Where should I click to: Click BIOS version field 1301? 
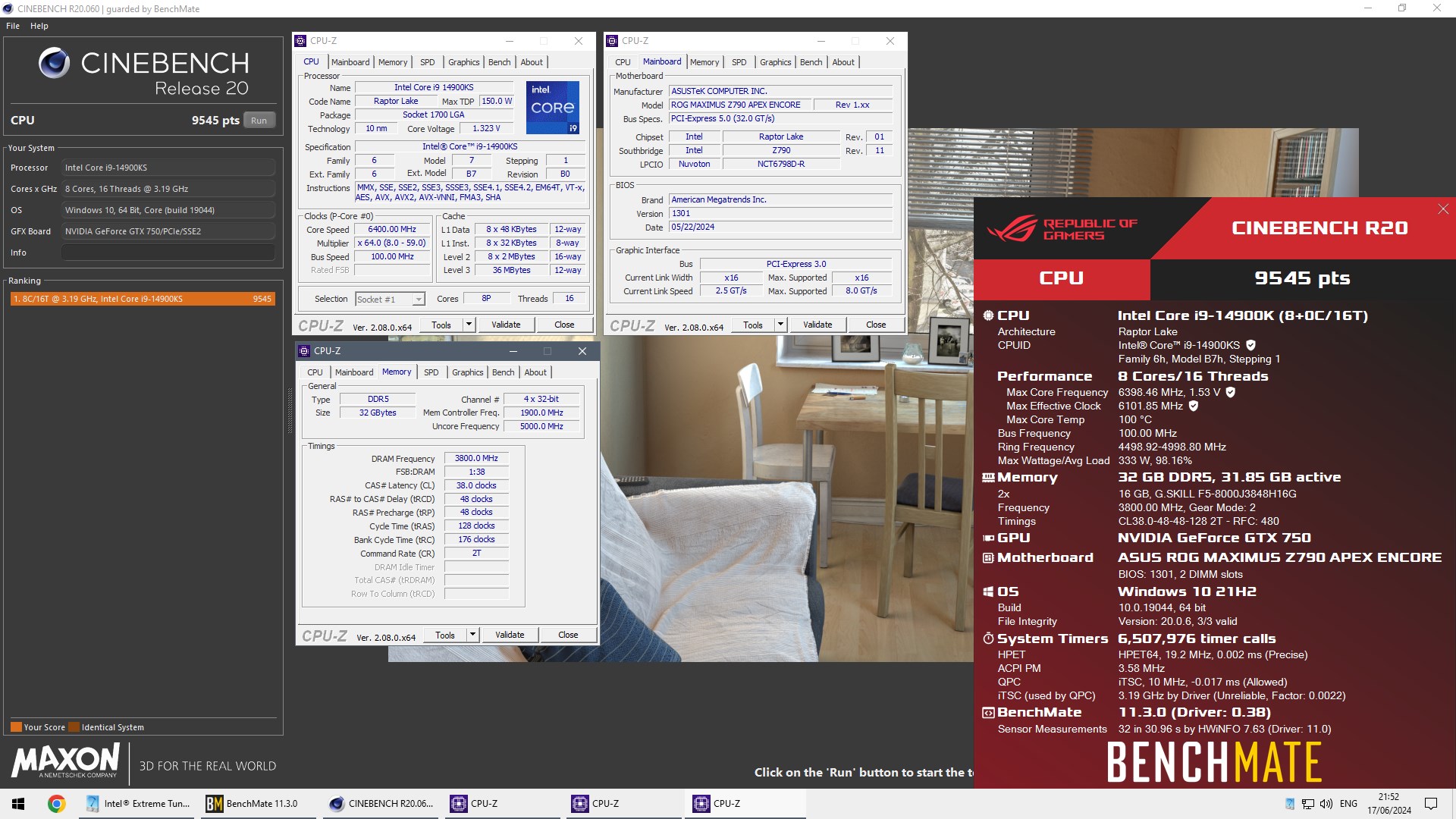[x=780, y=214]
